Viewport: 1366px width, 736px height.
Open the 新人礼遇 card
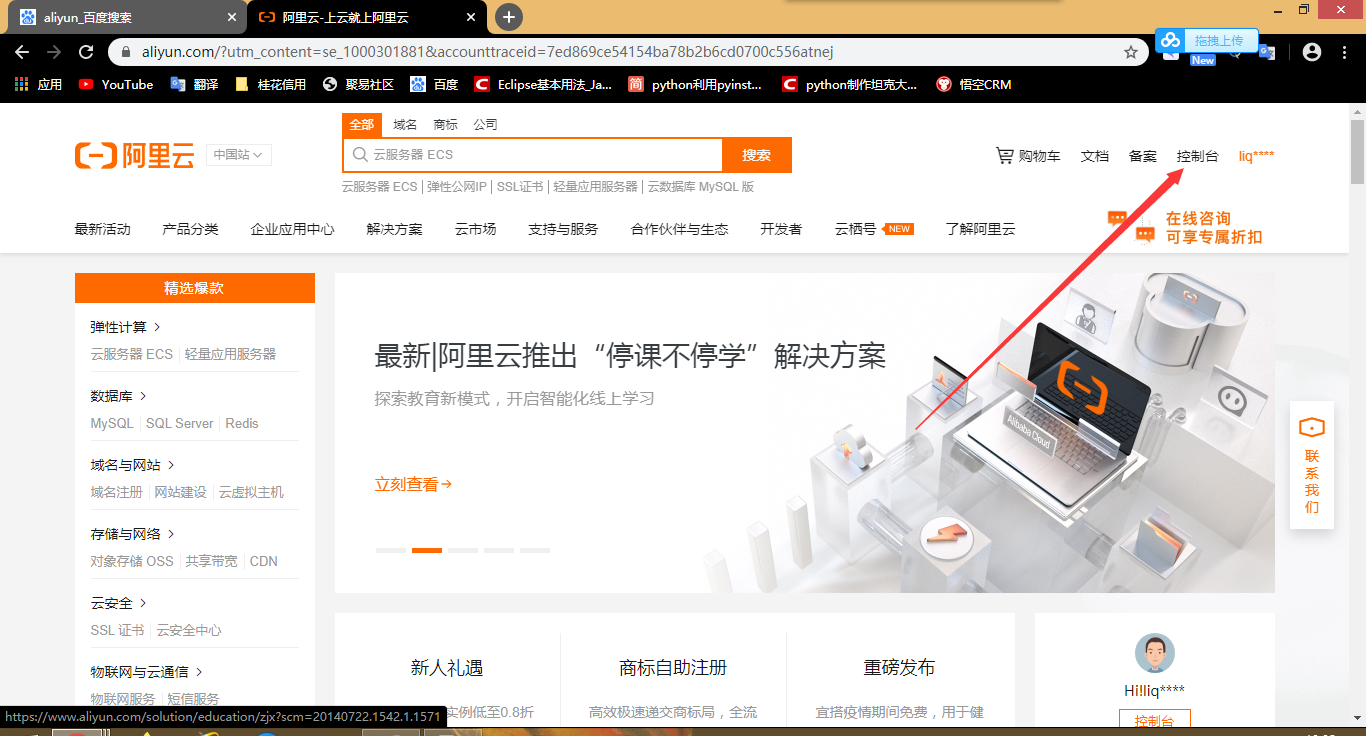tap(447, 668)
